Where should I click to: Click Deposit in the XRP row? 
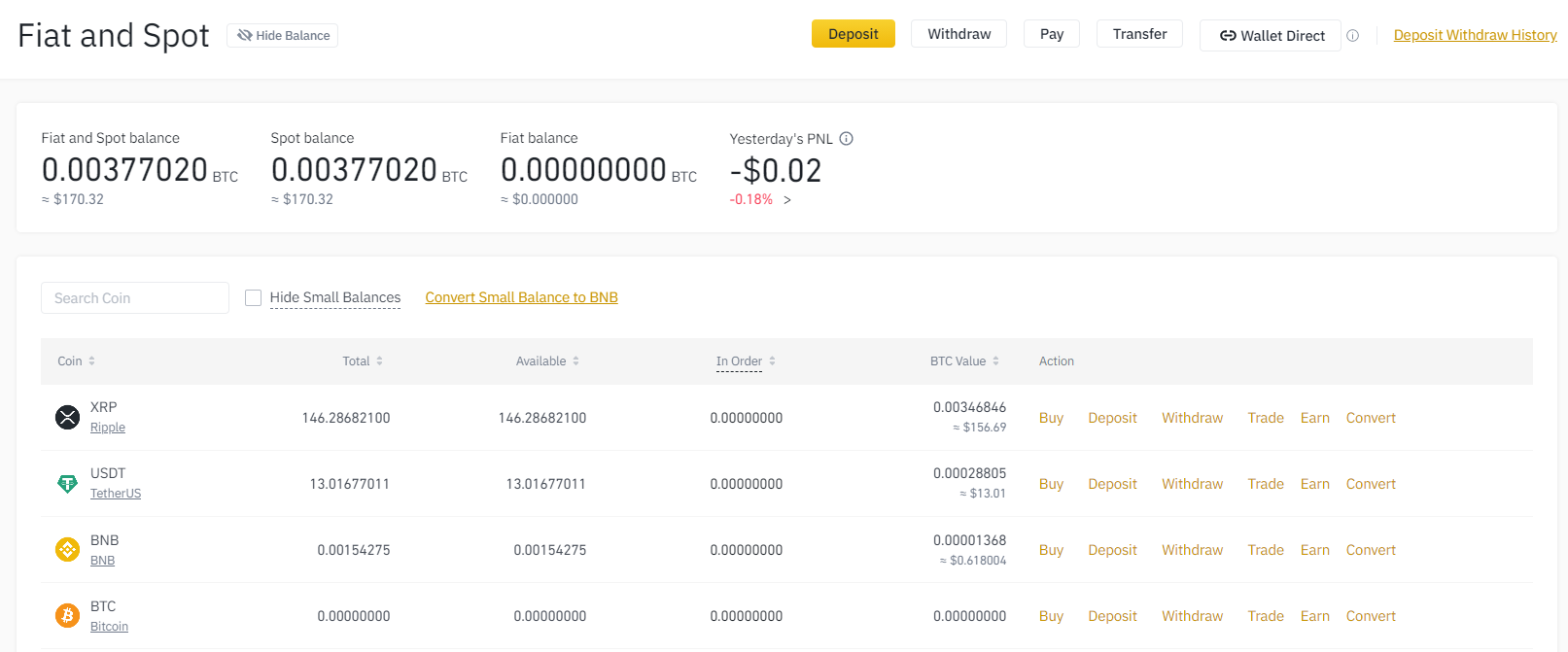pyautogui.click(x=1112, y=418)
